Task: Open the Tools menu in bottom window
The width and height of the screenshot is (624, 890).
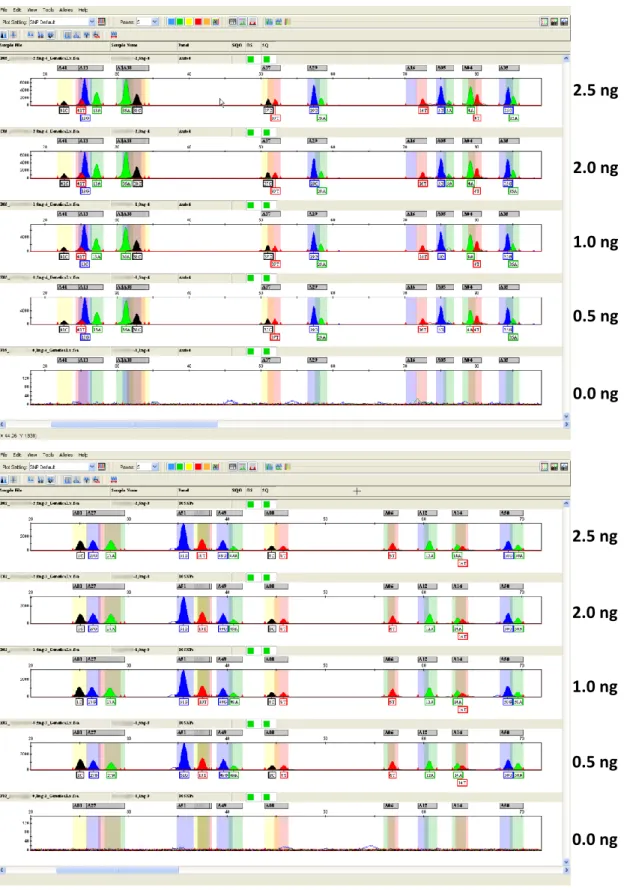Action: coord(48,455)
